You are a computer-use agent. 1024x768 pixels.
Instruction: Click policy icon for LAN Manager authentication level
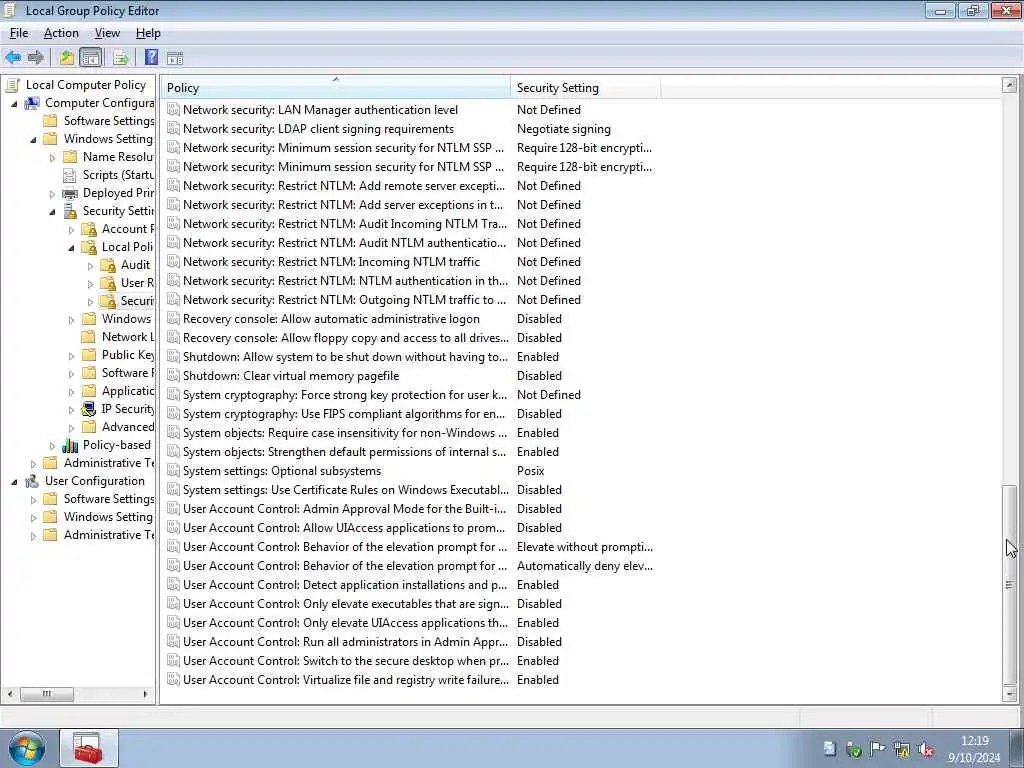click(x=173, y=110)
